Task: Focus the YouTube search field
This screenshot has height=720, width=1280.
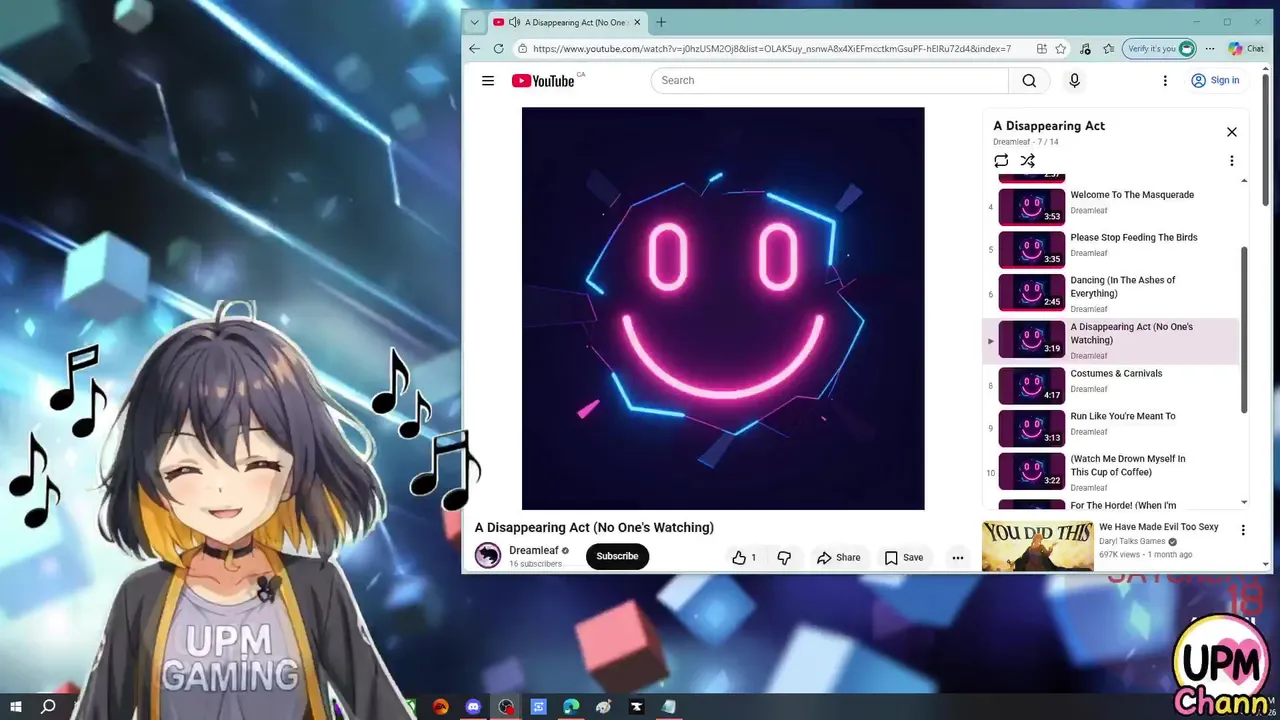Action: [x=830, y=81]
